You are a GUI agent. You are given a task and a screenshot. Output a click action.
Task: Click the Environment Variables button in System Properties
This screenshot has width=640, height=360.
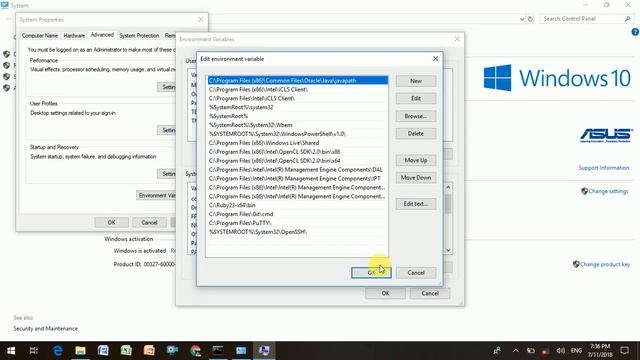pos(156,196)
